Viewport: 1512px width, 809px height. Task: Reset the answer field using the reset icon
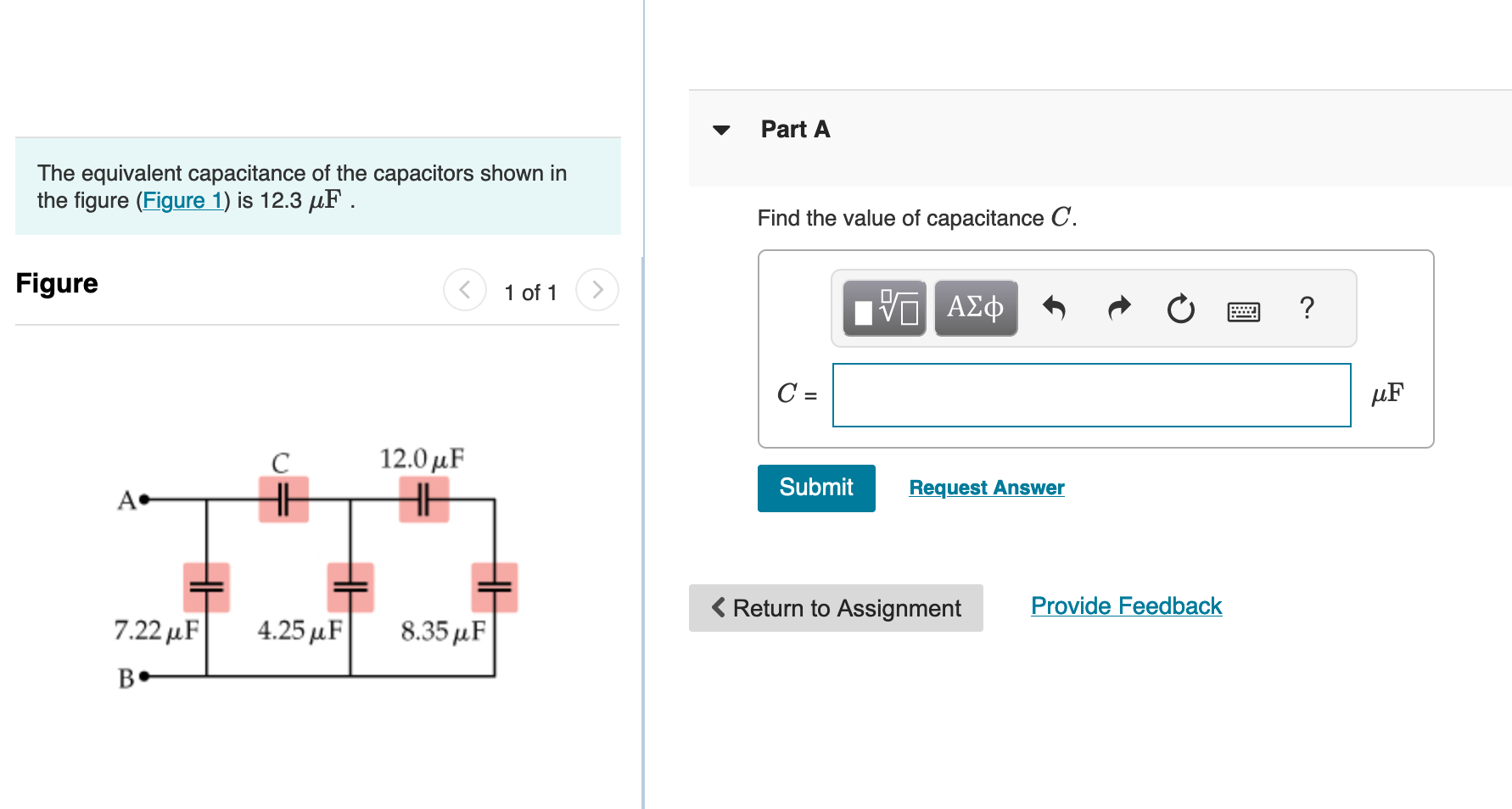1180,310
